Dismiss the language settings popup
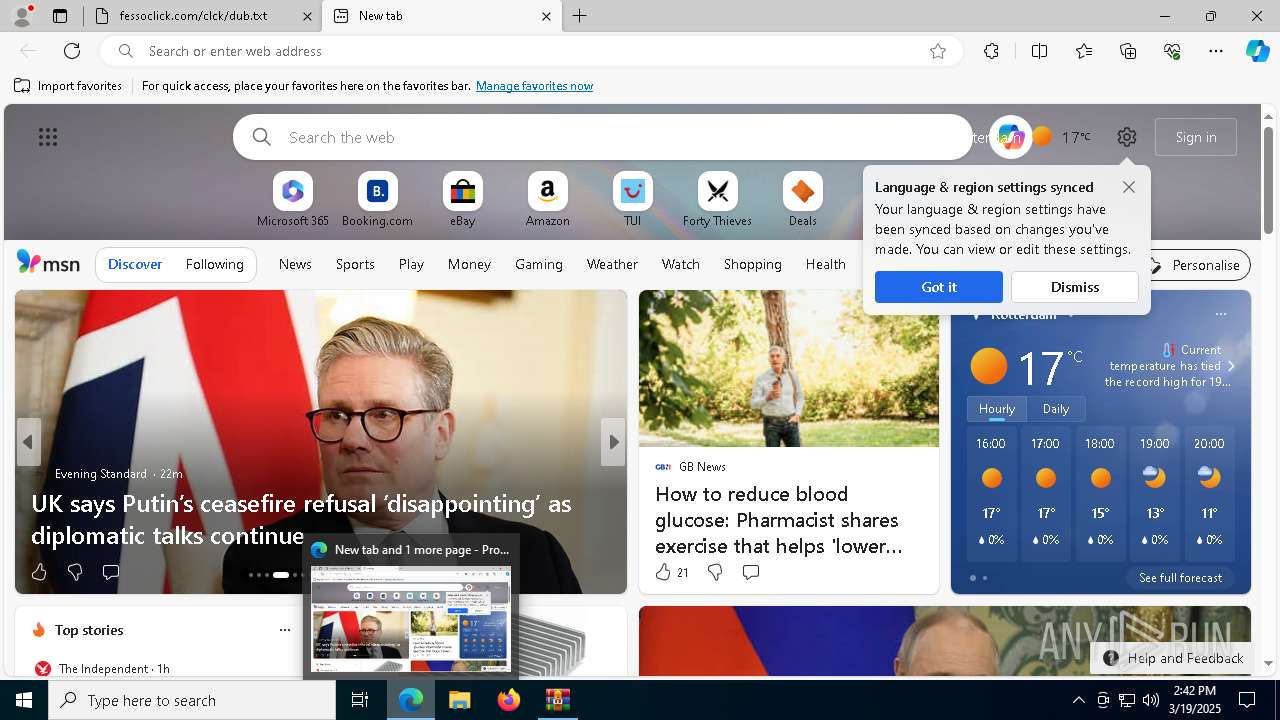Image resolution: width=1280 pixels, height=720 pixels. [1075, 287]
